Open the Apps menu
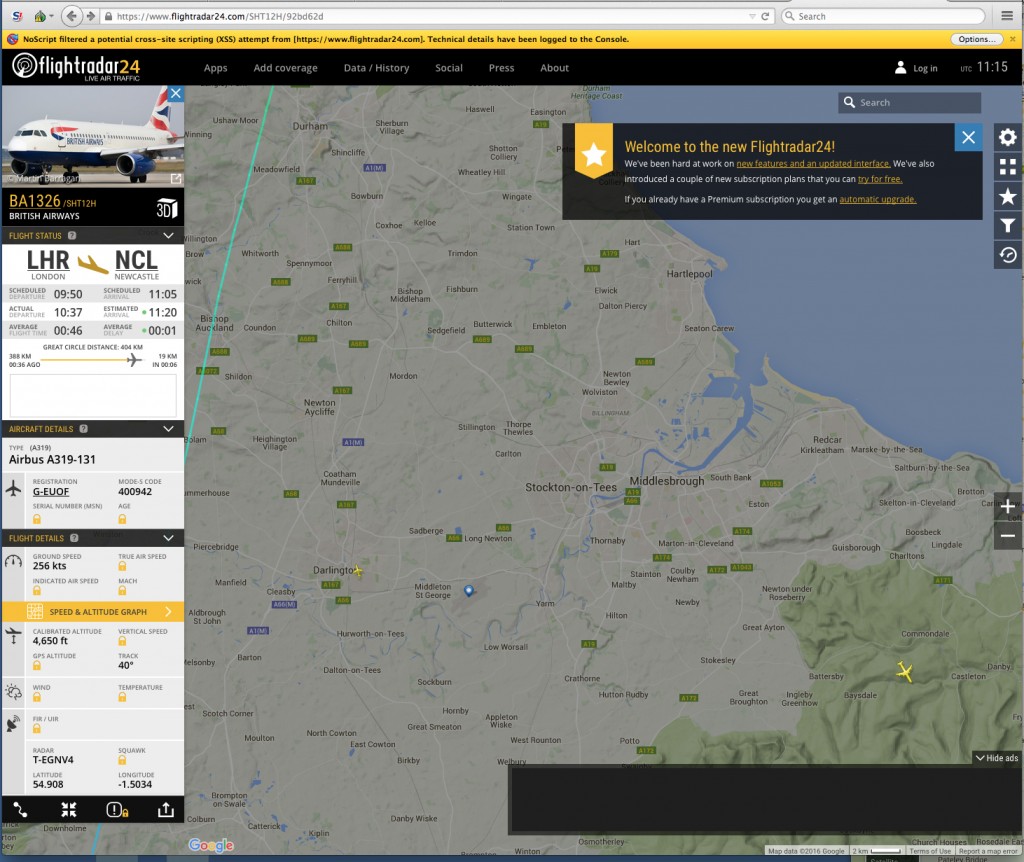This screenshot has height=862, width=1024. pyautogui.click(x=216, y=68)
